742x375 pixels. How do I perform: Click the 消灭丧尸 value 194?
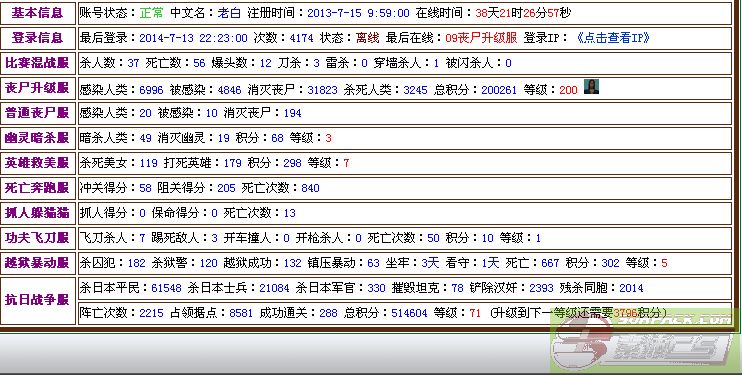[292, 113]
